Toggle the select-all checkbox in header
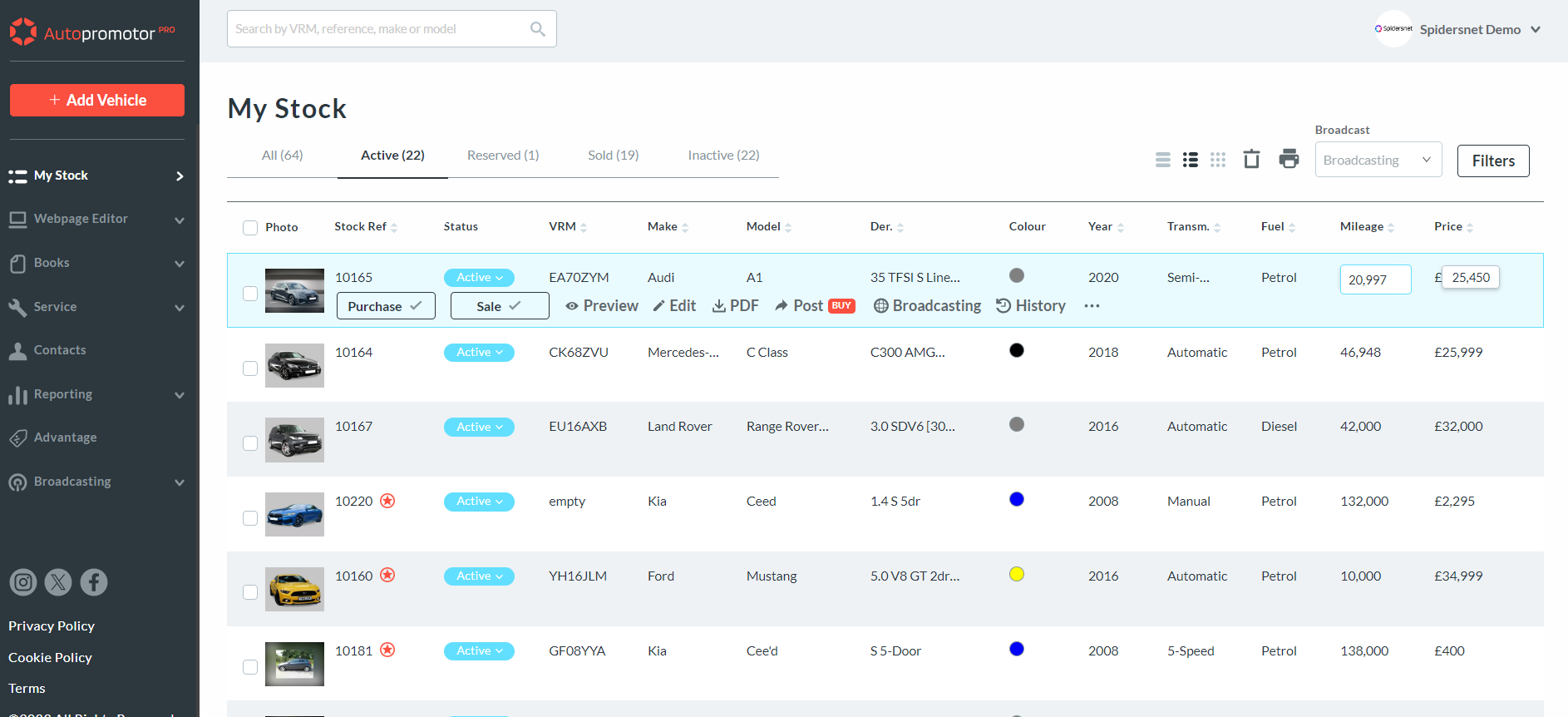Image resolution: width=1568 pixels, height=717 pixels. point(250,228)
